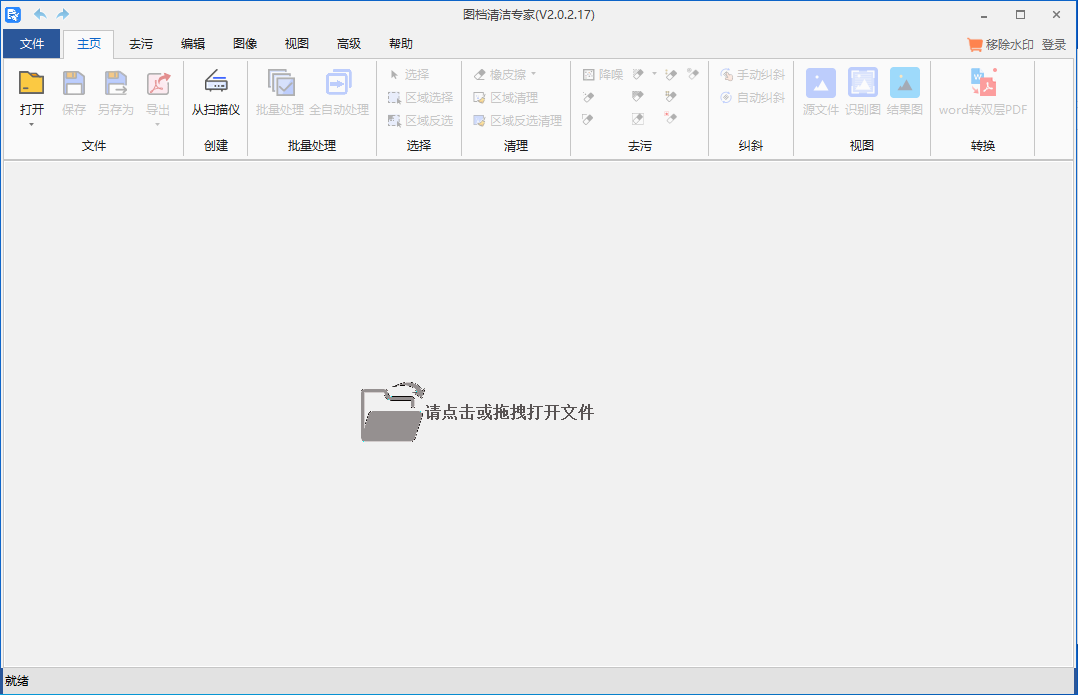Expand the 橡皮擦 eraser dropdown
The width and height of the screenshot is (1078, 695).
534,74
